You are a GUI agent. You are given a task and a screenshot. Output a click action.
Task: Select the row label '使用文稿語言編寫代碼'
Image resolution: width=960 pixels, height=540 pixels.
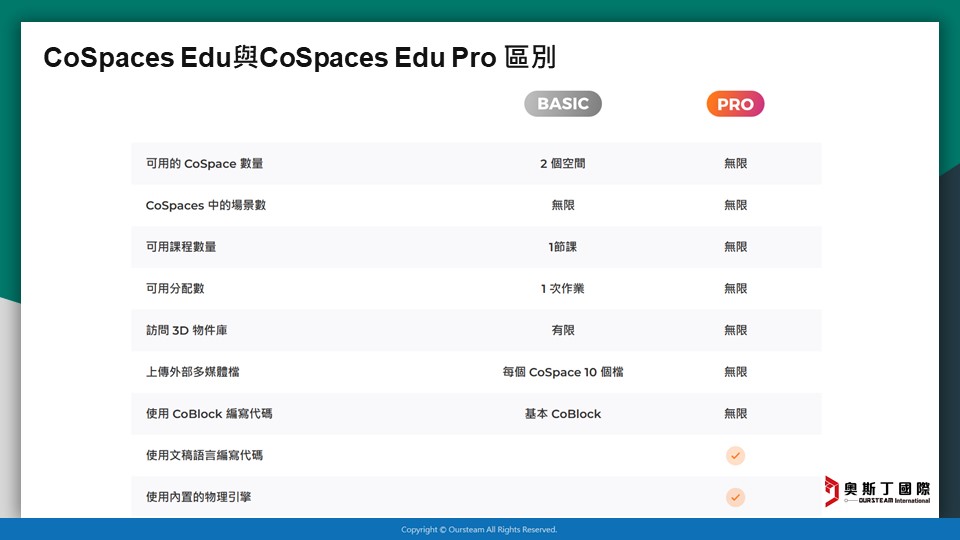204,455
